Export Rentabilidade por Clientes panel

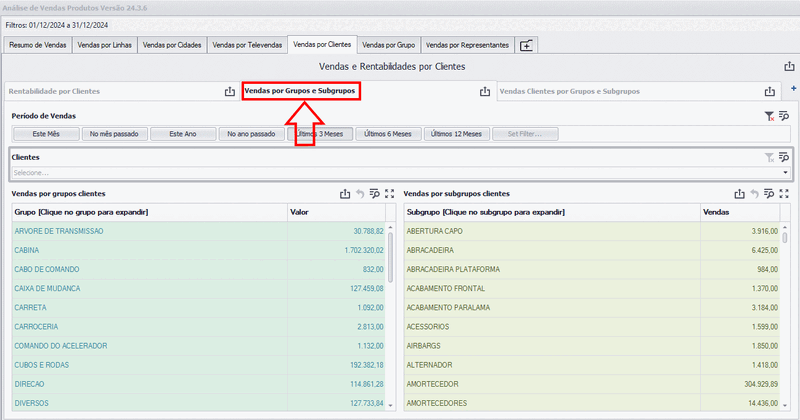click(x=230, y=91)
